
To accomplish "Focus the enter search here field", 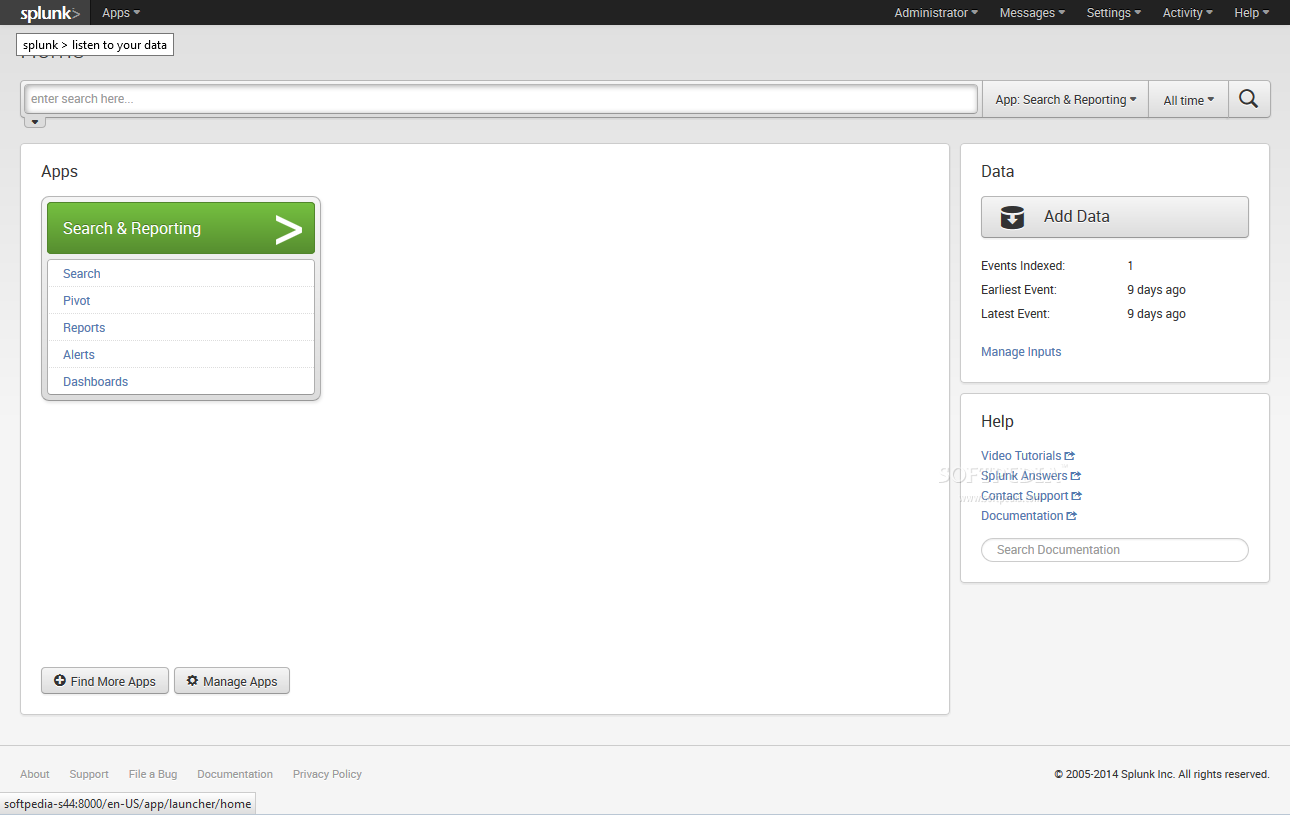I will (x=501, y=99).
